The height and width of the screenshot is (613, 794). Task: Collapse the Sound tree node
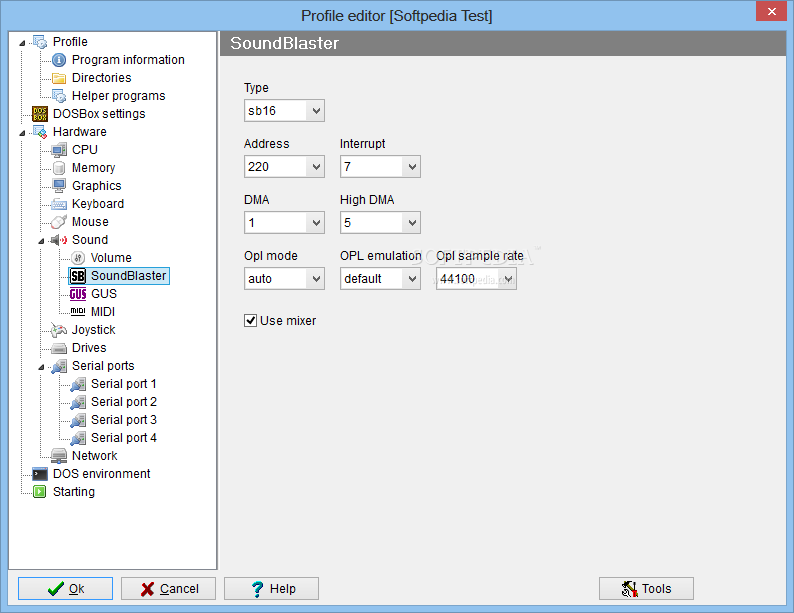click(x=42, y=241)
